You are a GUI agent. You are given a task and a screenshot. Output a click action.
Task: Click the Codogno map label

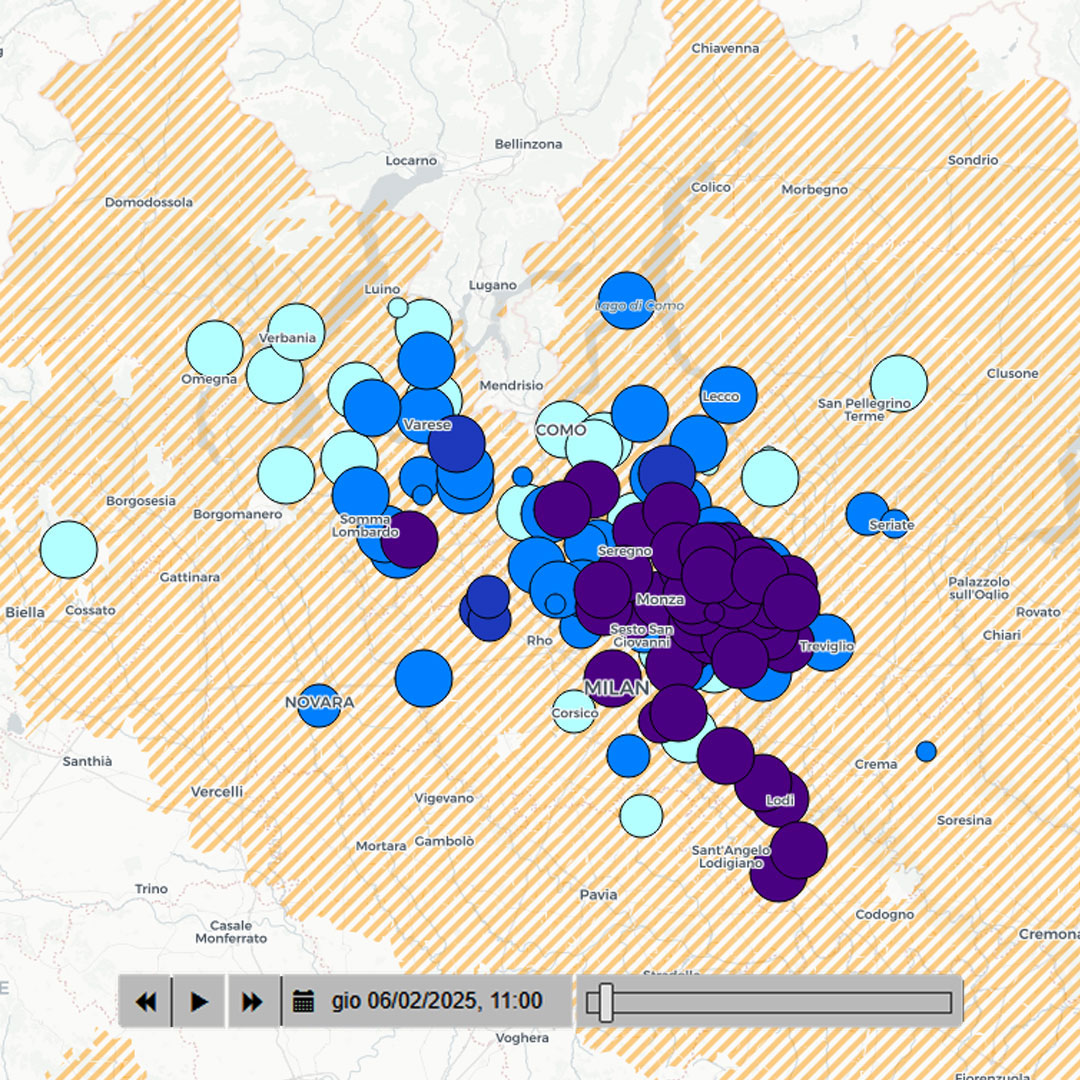click(884, 915)
